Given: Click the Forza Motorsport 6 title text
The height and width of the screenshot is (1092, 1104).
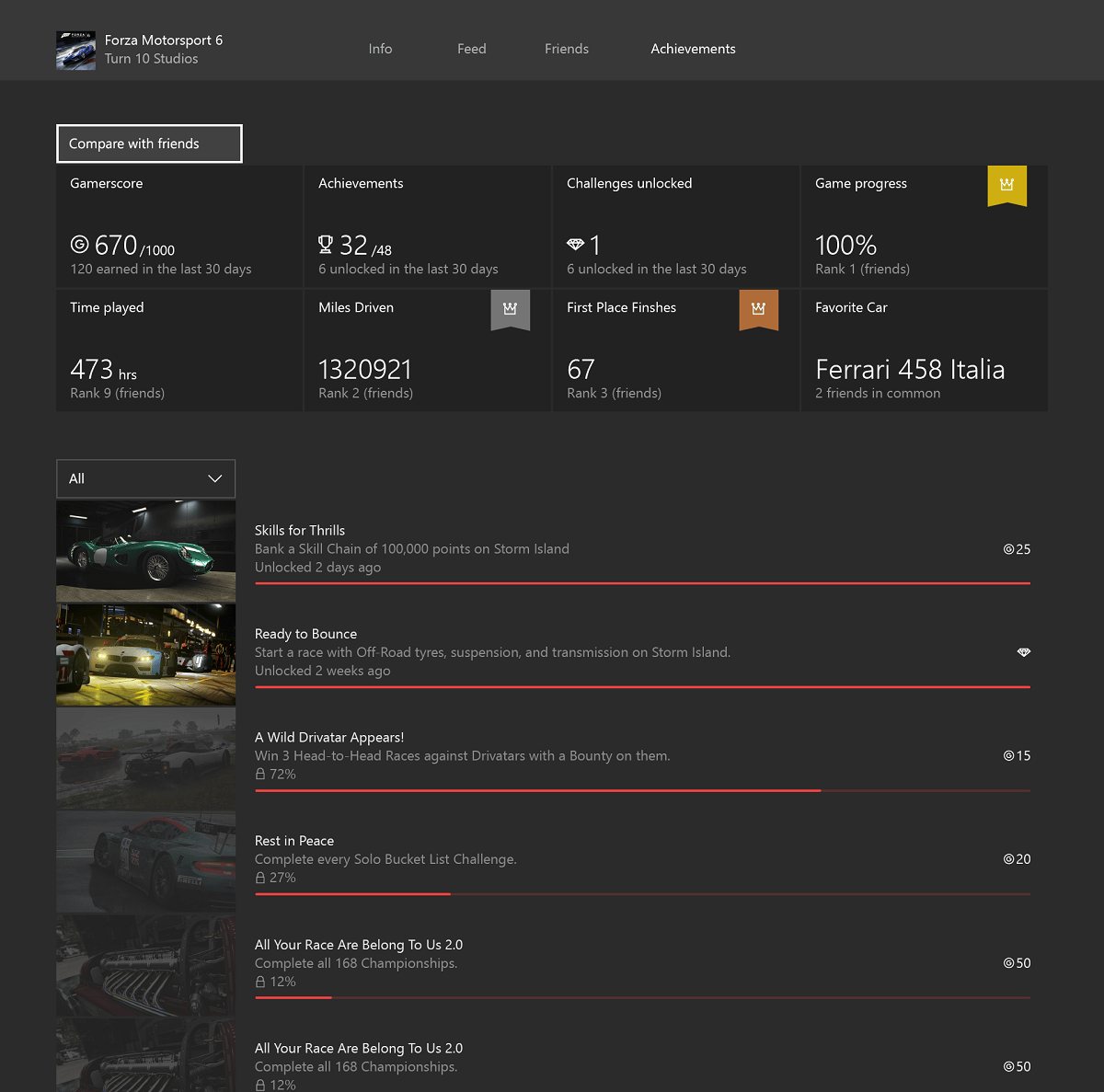Looking at the screenshot, I should (164, 40).
